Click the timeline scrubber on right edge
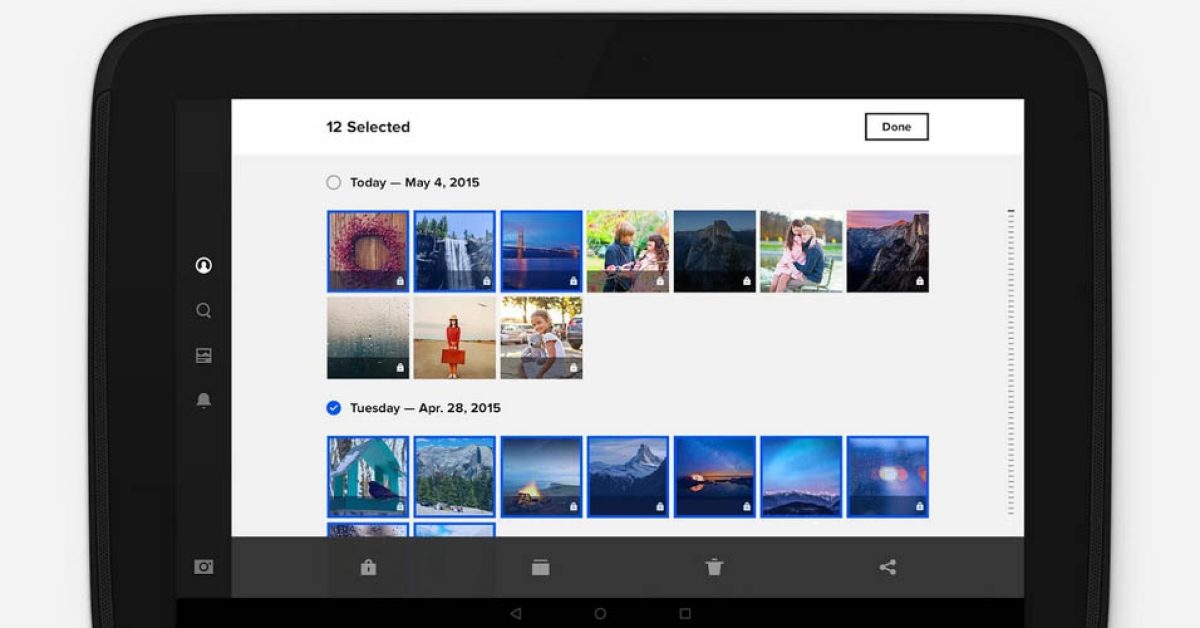This screenshot has width=1200, height=628. pos(1011,362)
